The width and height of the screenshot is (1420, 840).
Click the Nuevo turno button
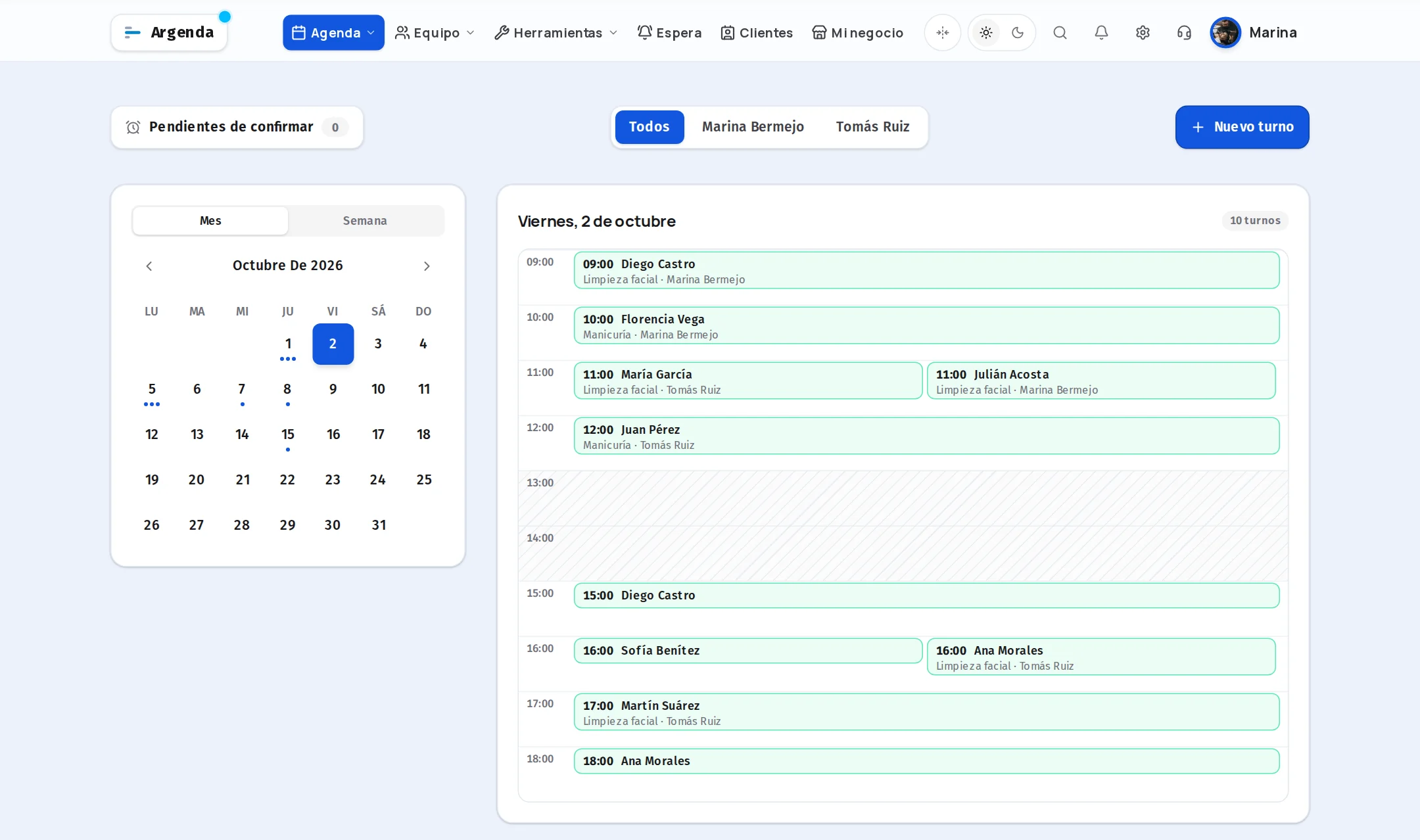point(1242,127)
